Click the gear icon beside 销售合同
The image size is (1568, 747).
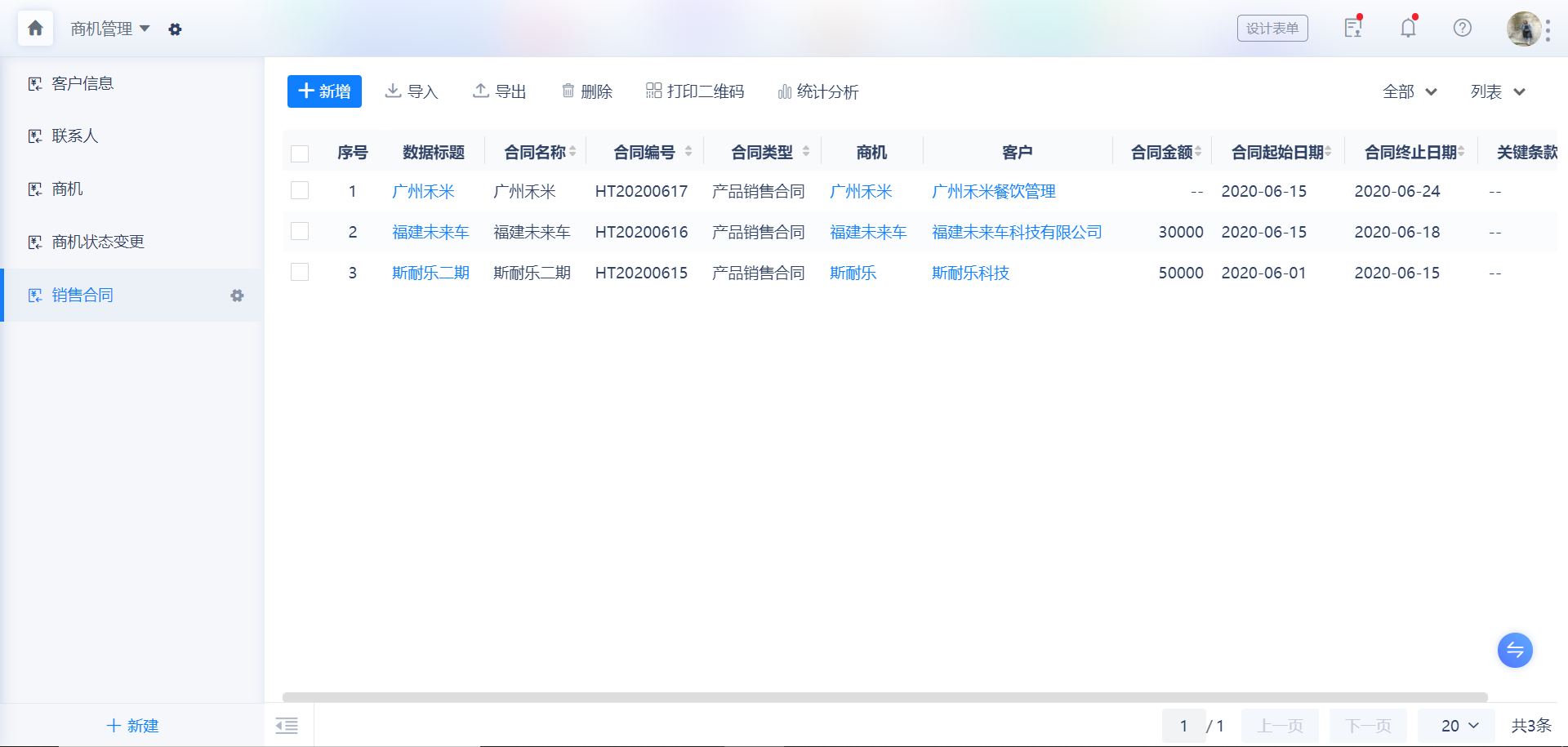click(x=237, y=296)
